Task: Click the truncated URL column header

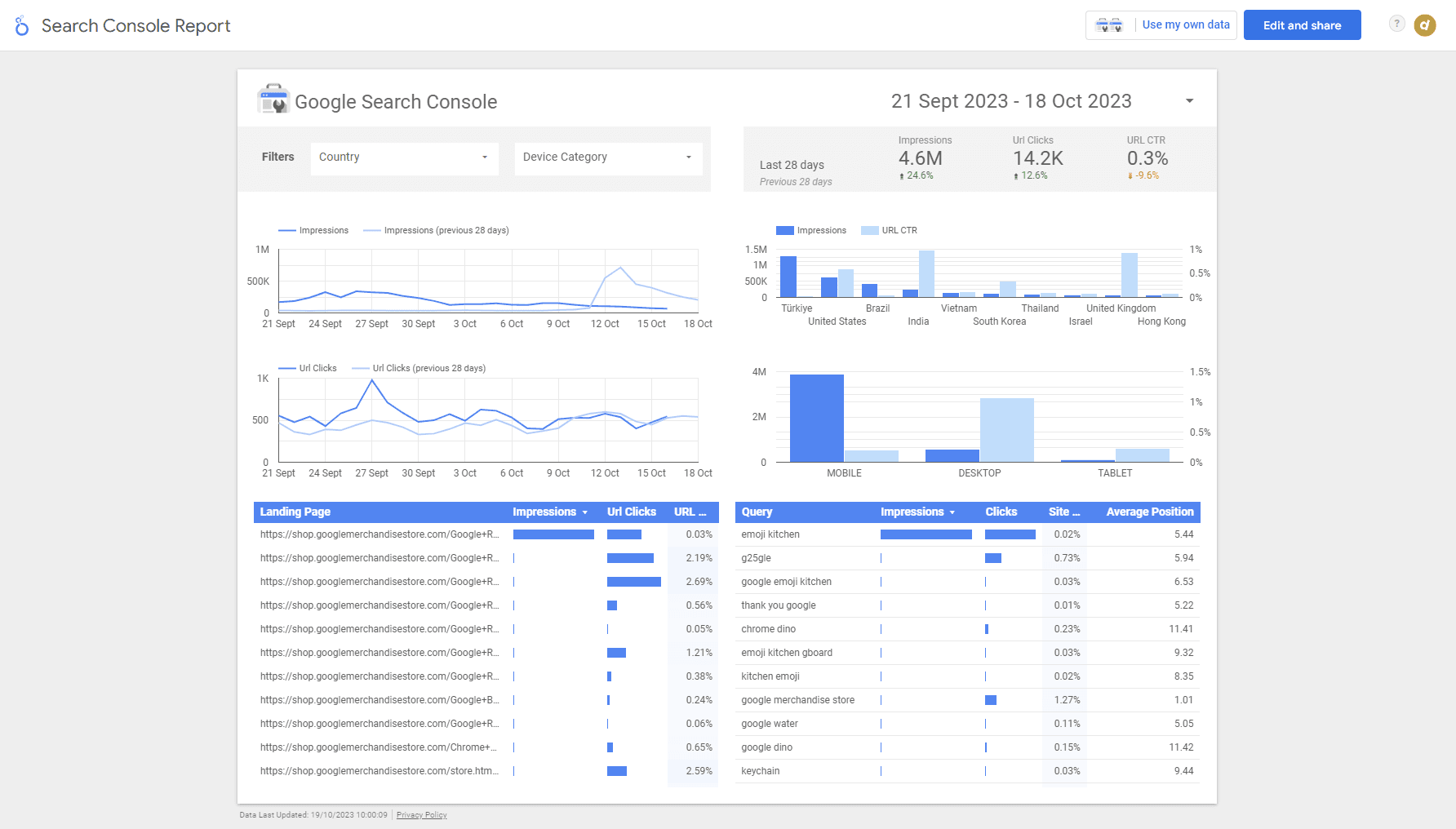Action: (x=690, y=512)
